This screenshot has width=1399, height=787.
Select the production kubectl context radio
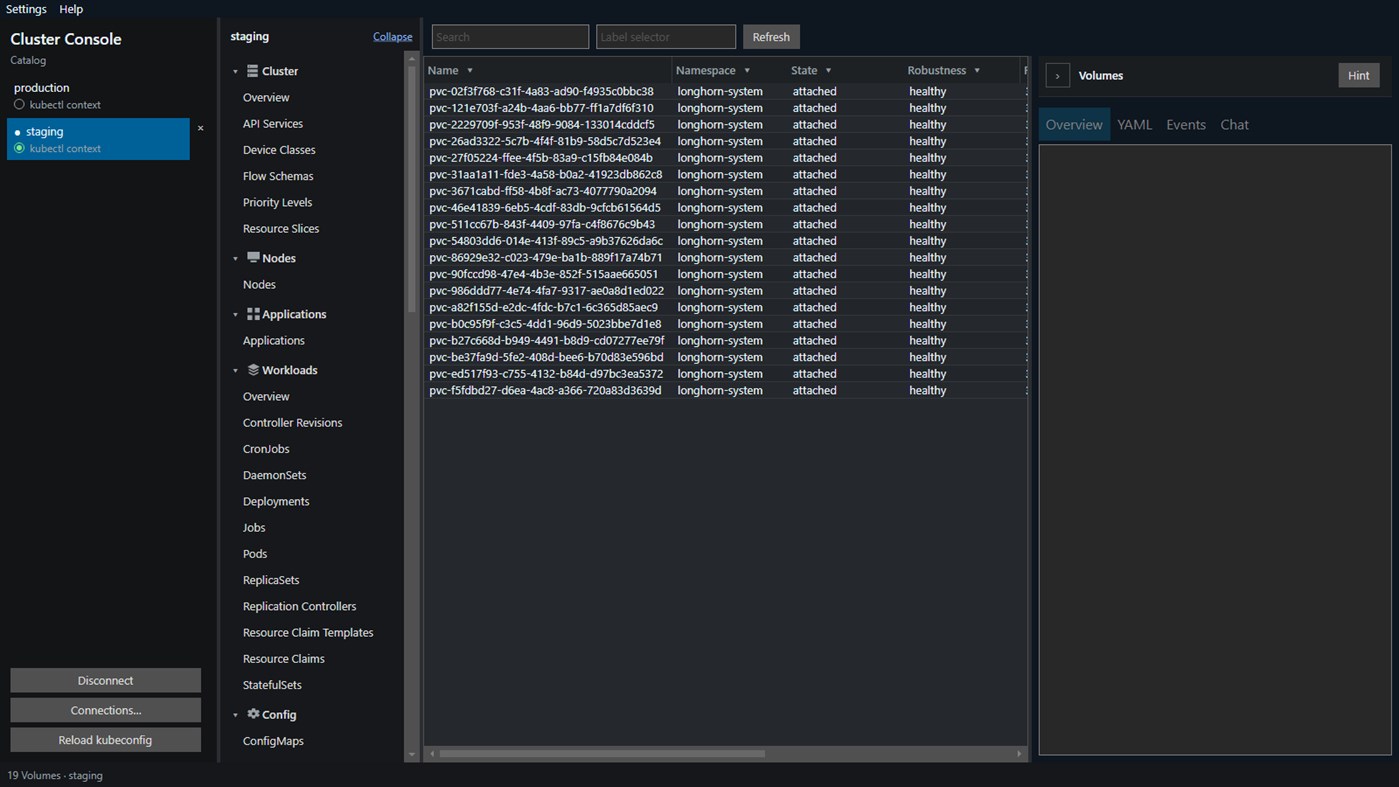[x=19, y=105]
